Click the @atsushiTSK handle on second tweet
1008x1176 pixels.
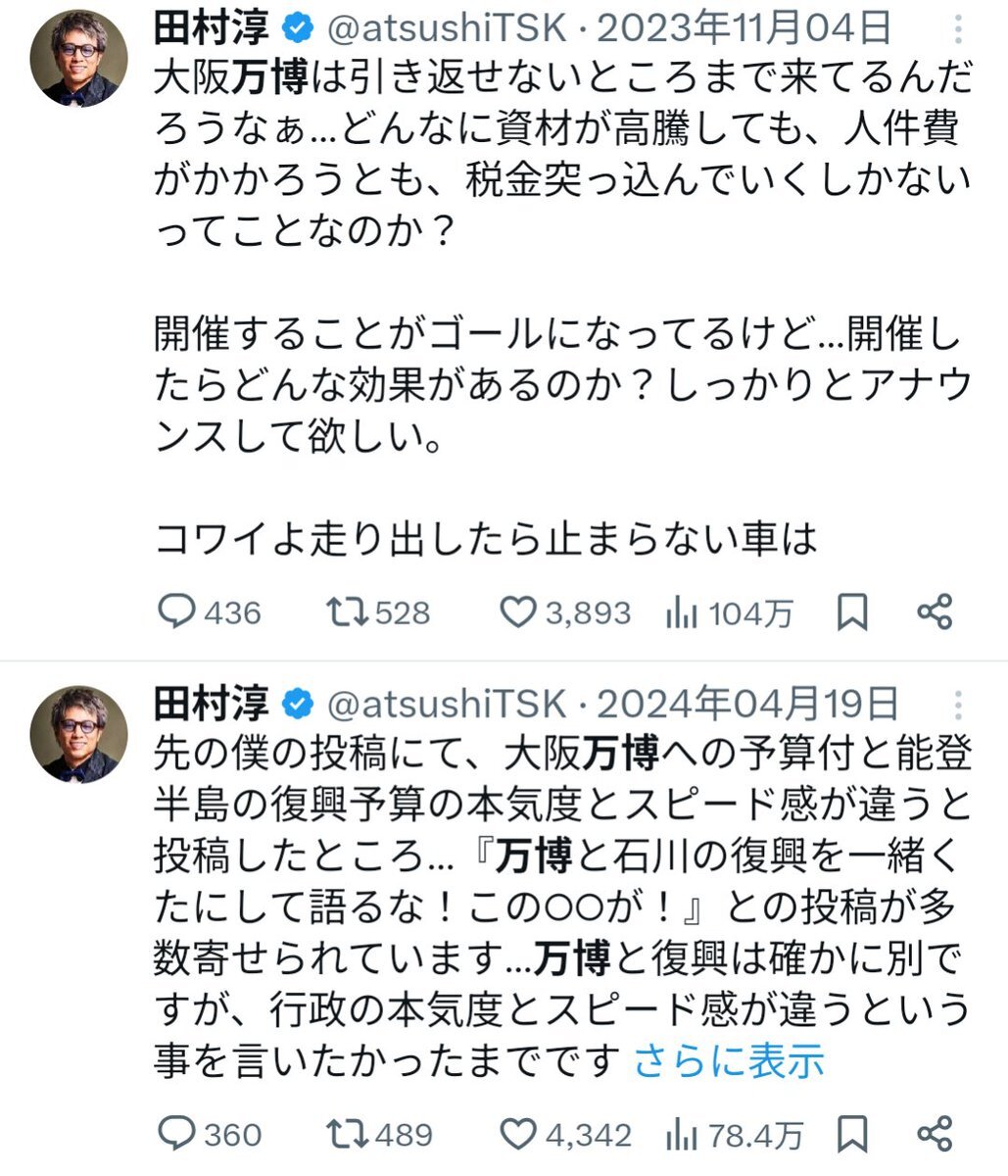pyautogui.click(x=446, y=704)
